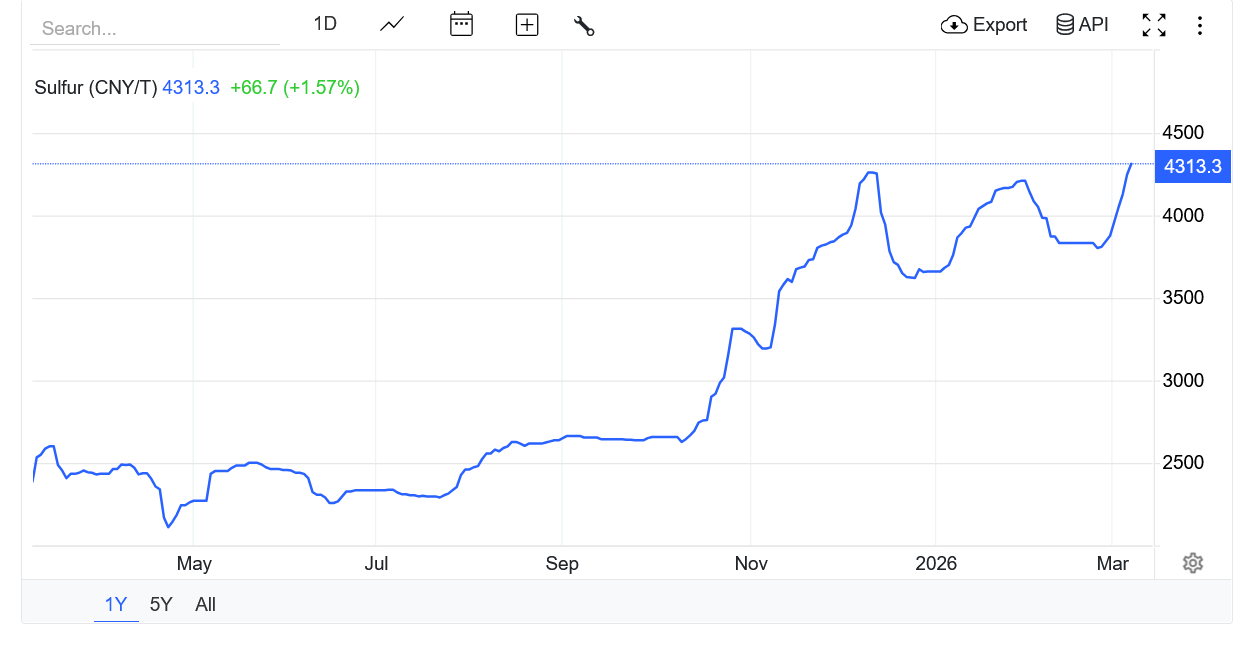Select the 1Y time range tab
The width and height of the screenshot is (1255, 645).
(x=116, y=604)
